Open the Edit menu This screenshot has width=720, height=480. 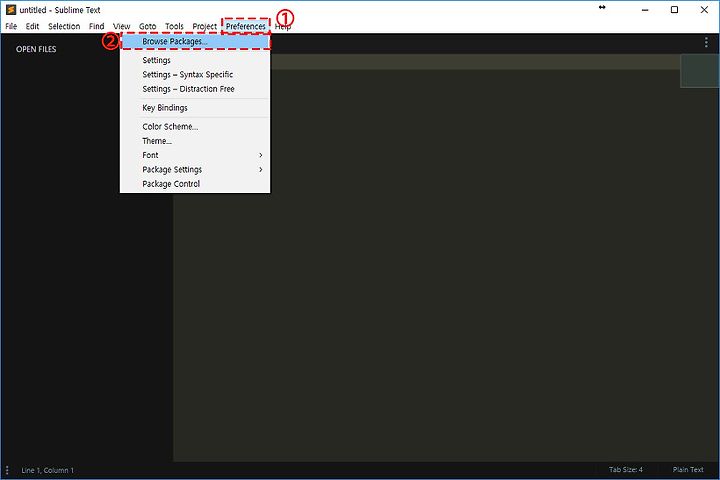tap(32, 26)
